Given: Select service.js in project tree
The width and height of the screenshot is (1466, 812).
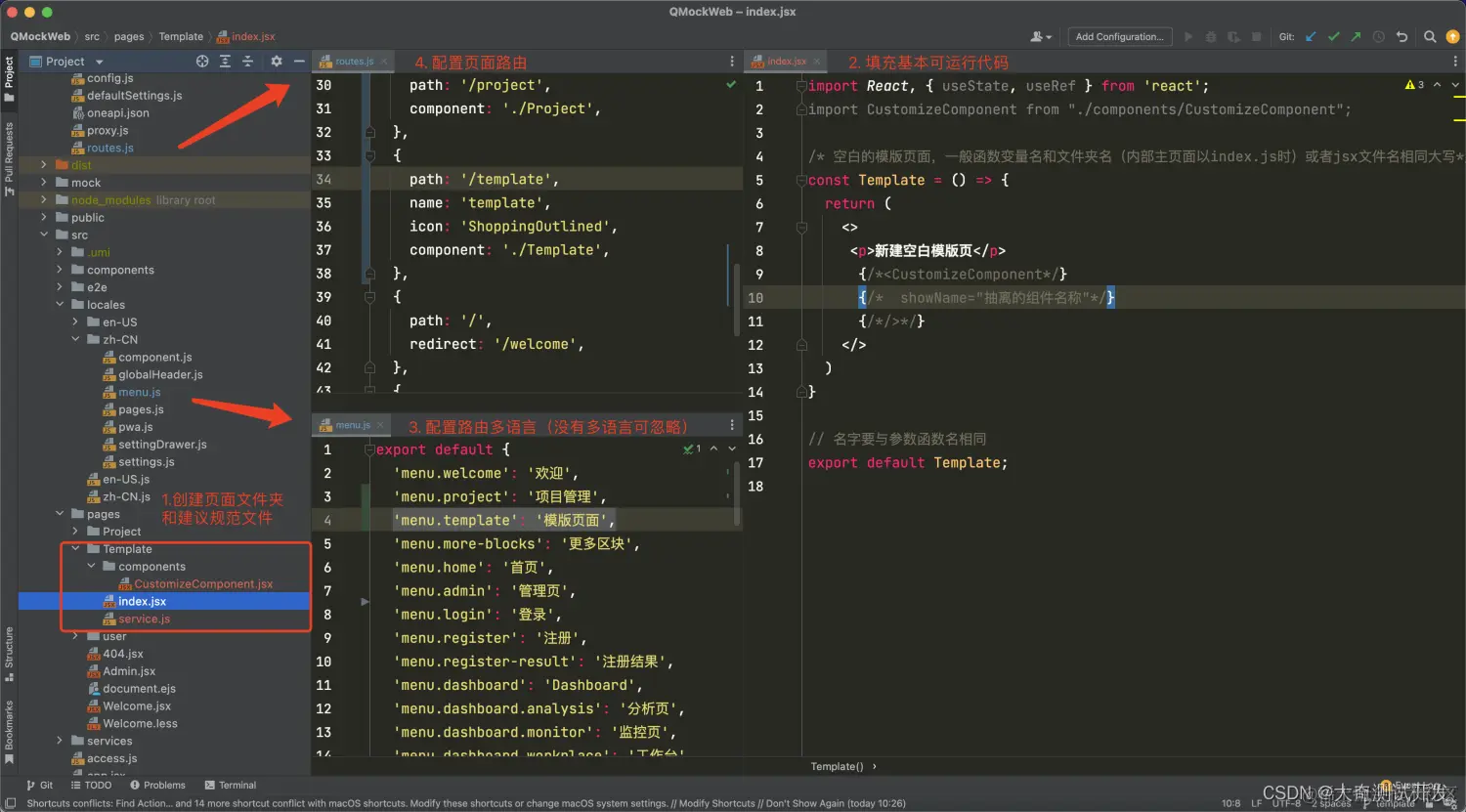Looking at the screenshot, I should [144, 620].
